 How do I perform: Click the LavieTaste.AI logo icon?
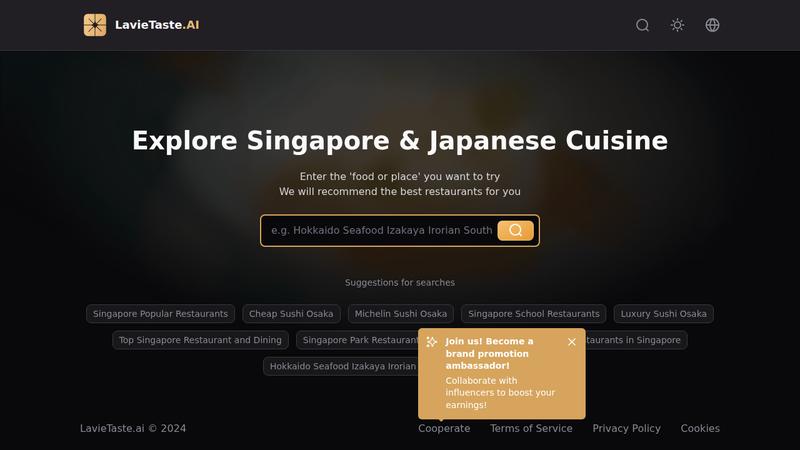pos(95,25)
